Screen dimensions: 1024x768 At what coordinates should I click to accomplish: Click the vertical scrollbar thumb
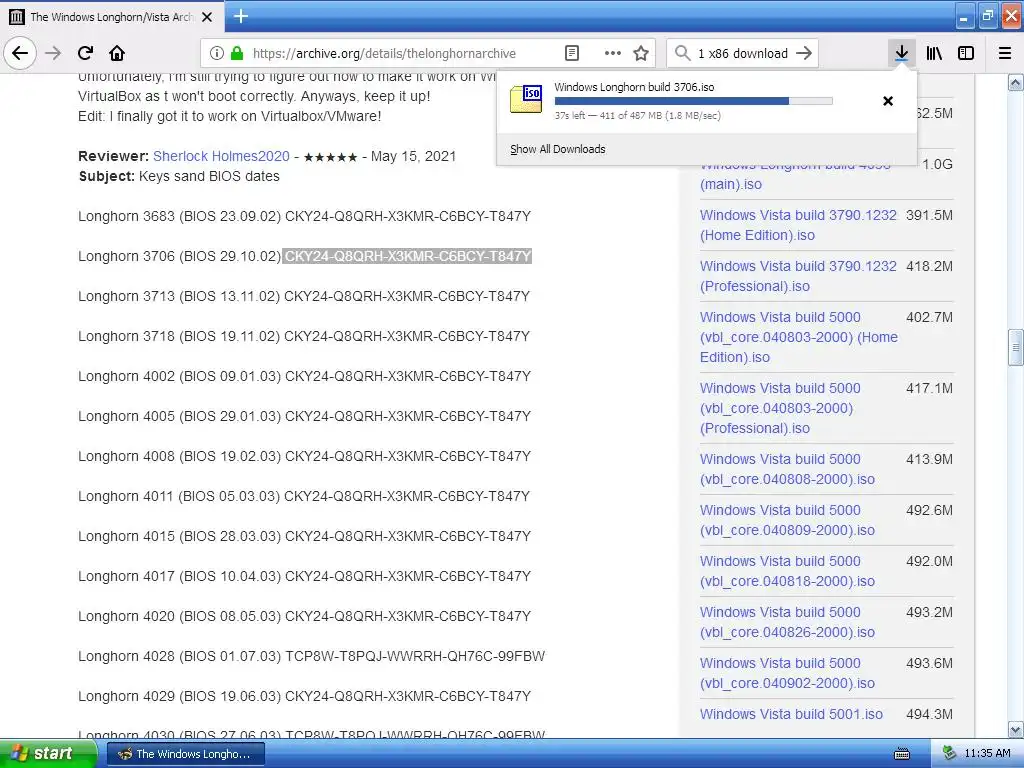coord(1015,347)
